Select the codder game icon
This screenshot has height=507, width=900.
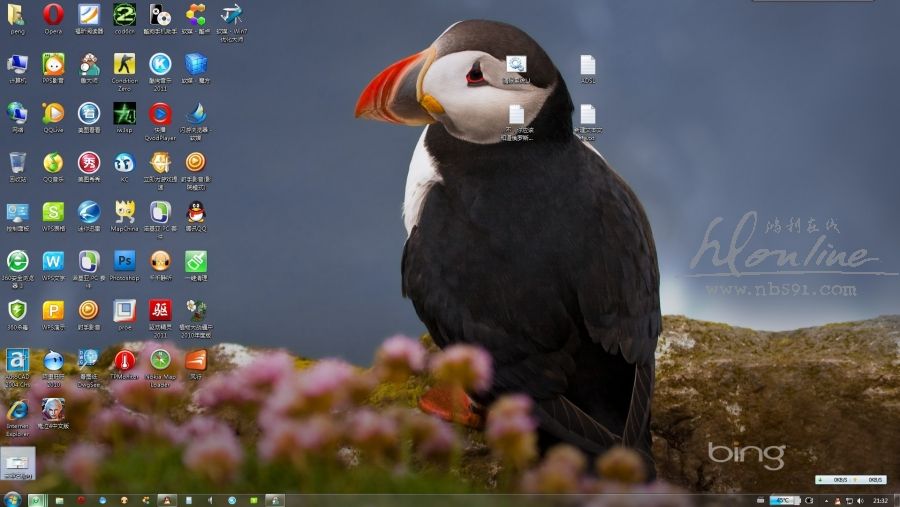pyautogui.click(x=124, y=15)
